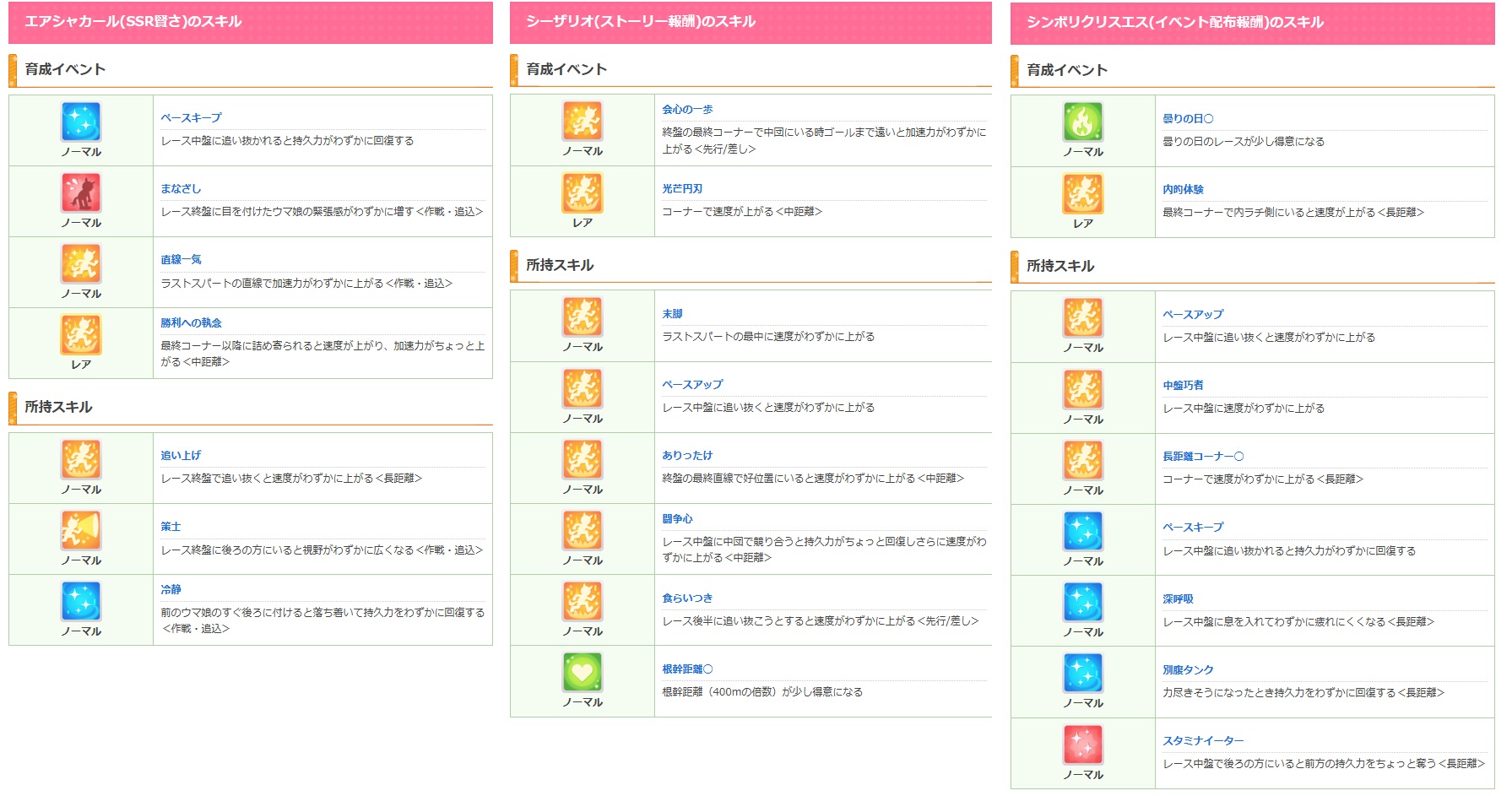Click description 曇りの日のレースが少し得意になる

tap(1244, 142)
